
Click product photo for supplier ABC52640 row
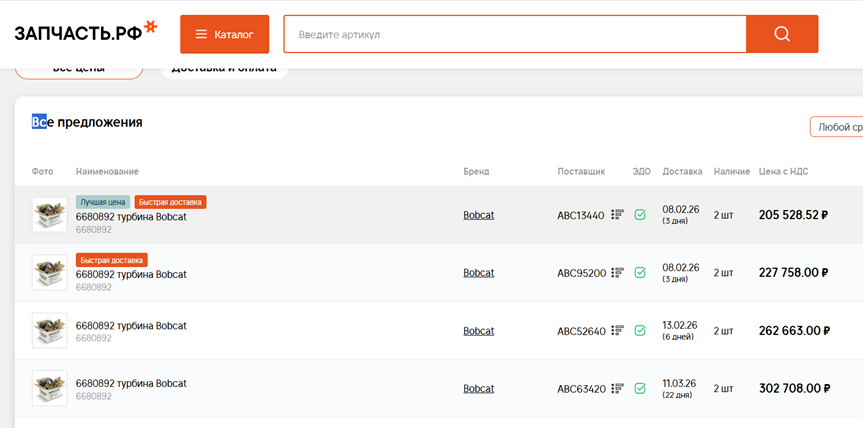[x=50, y=330]
